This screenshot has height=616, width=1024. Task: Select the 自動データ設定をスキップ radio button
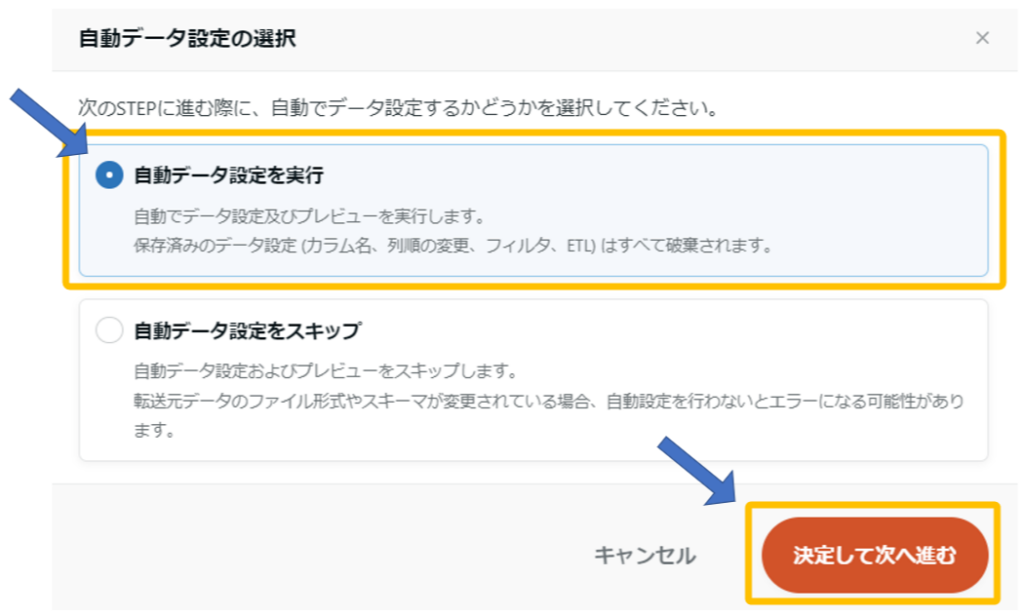tap(108, 330)
